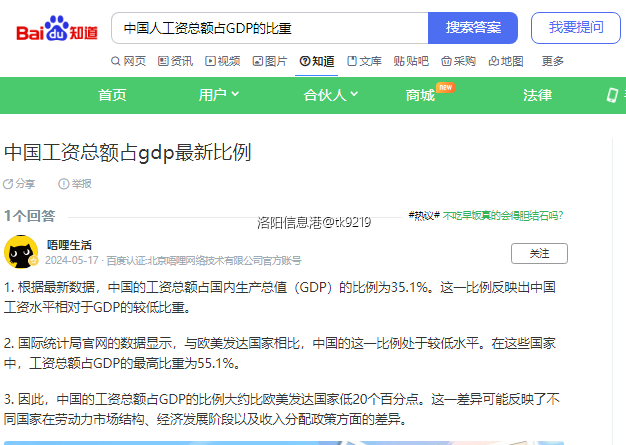Open the 唔哩生活 user name link
Screen dimensions: 626x445
pos(69,245)
